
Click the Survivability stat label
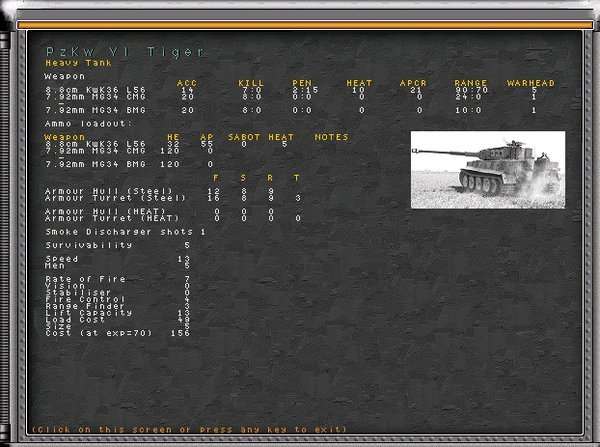[89, 245]
